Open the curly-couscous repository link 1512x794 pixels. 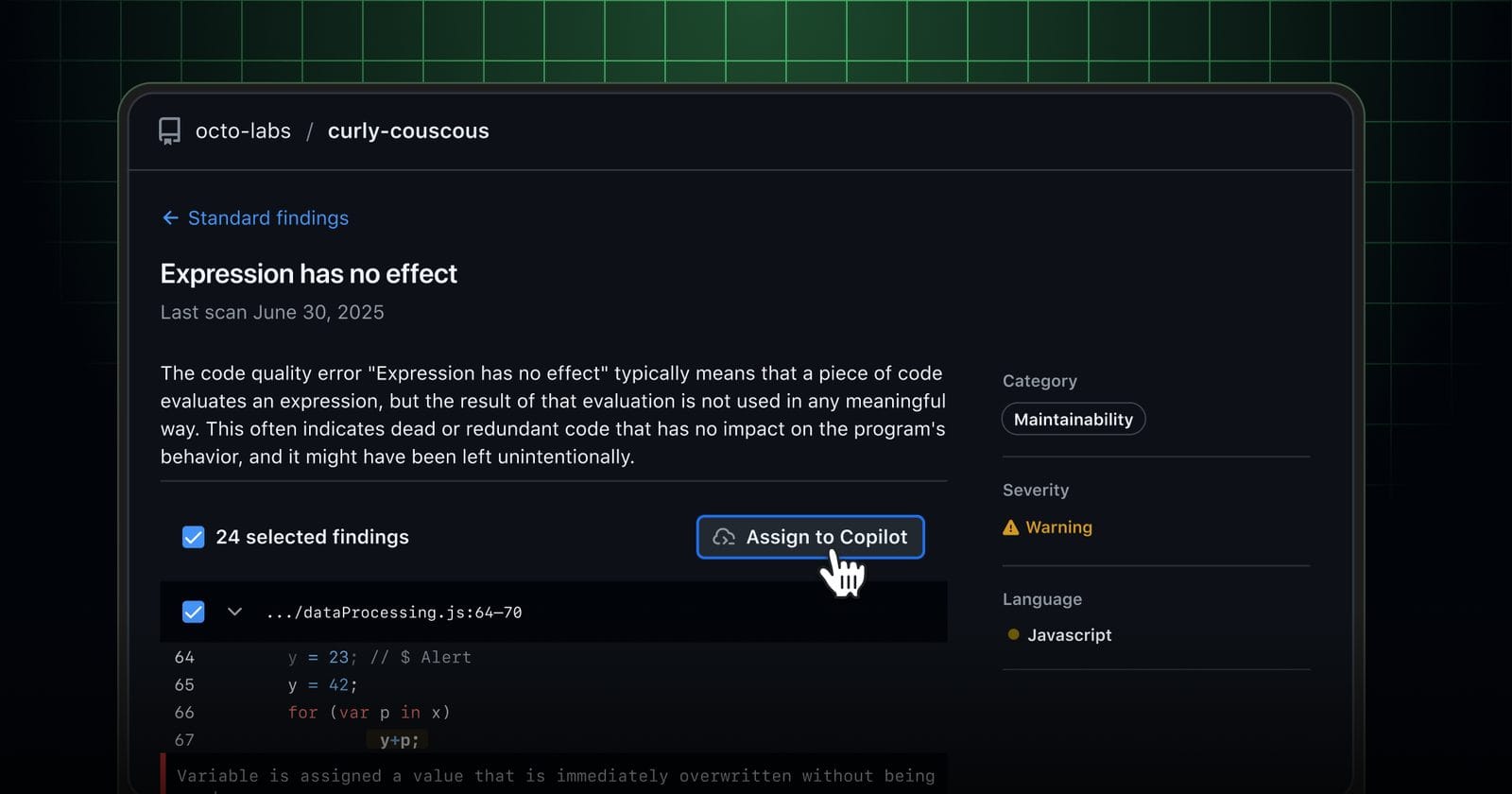(x=408, y=131)
